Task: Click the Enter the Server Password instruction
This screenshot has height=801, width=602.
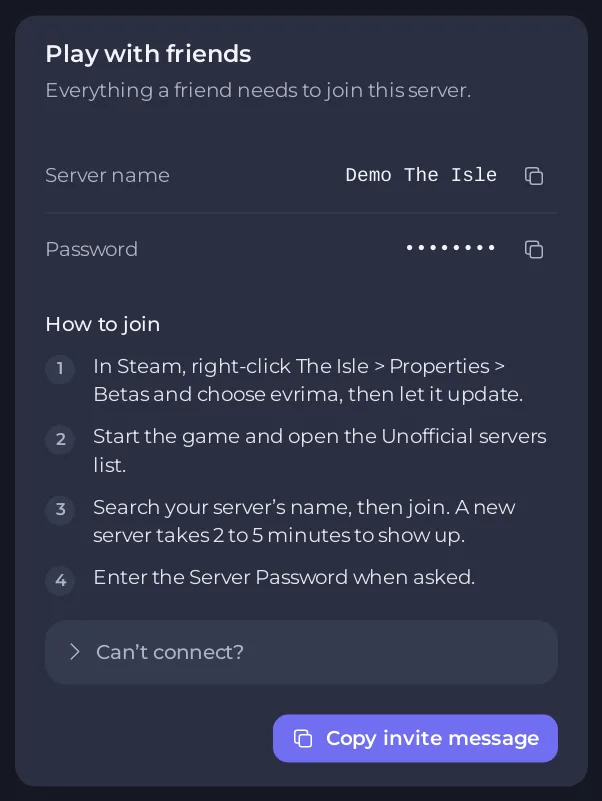Action: 284,577
